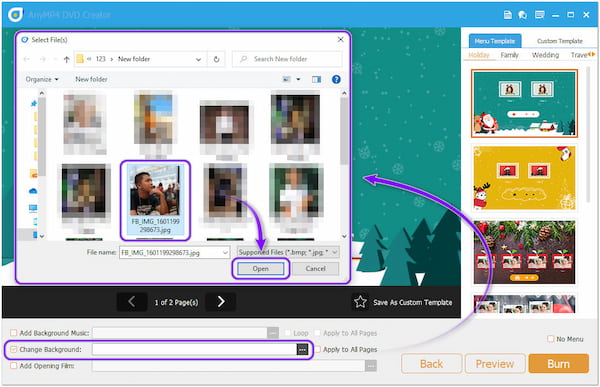600x387 pixels.
Task: Go to previous menu page arrow
Action: pos(131,302)
